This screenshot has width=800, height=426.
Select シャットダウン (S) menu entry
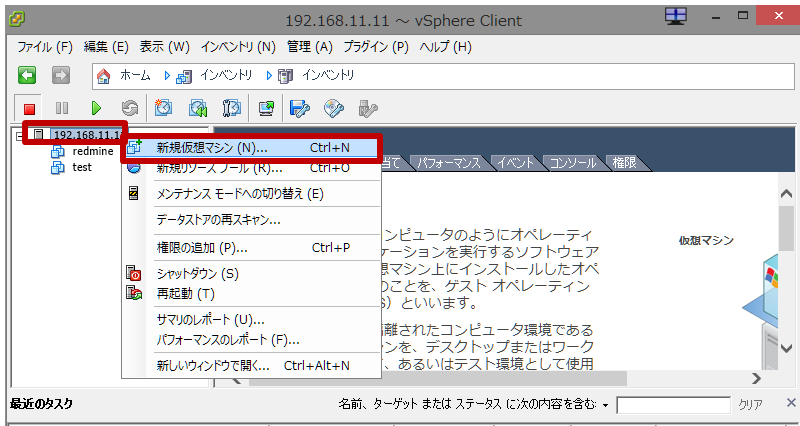(x=252, y=274)
